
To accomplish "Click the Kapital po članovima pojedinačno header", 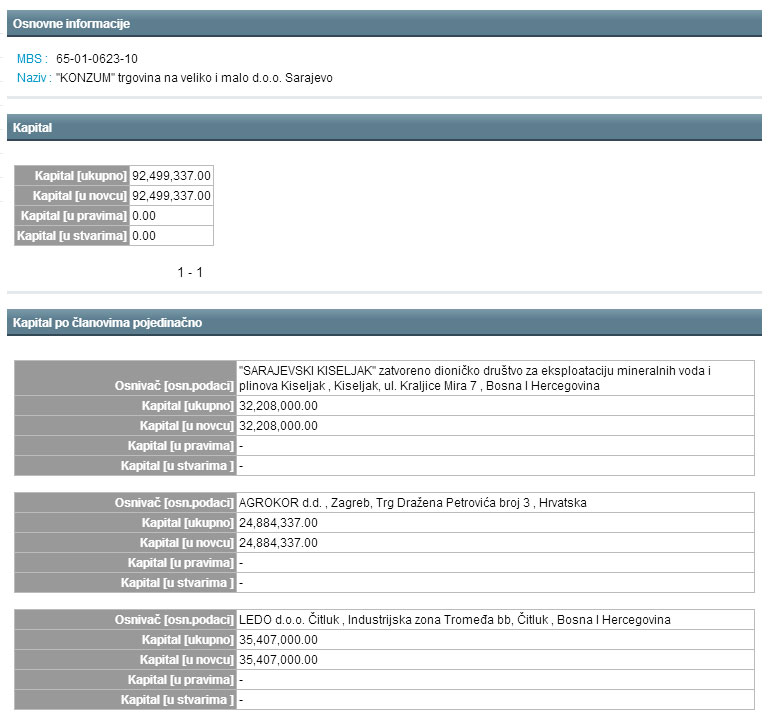I will (x=107, y=322).
